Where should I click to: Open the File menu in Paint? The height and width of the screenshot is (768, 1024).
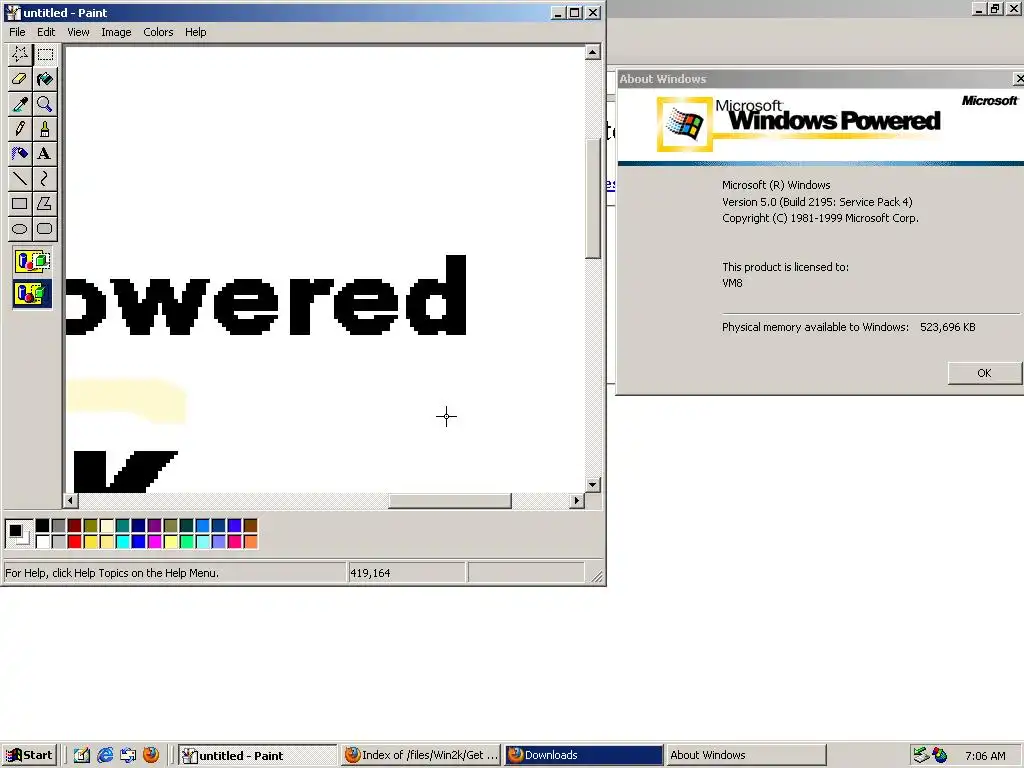(x=17, y=32)
